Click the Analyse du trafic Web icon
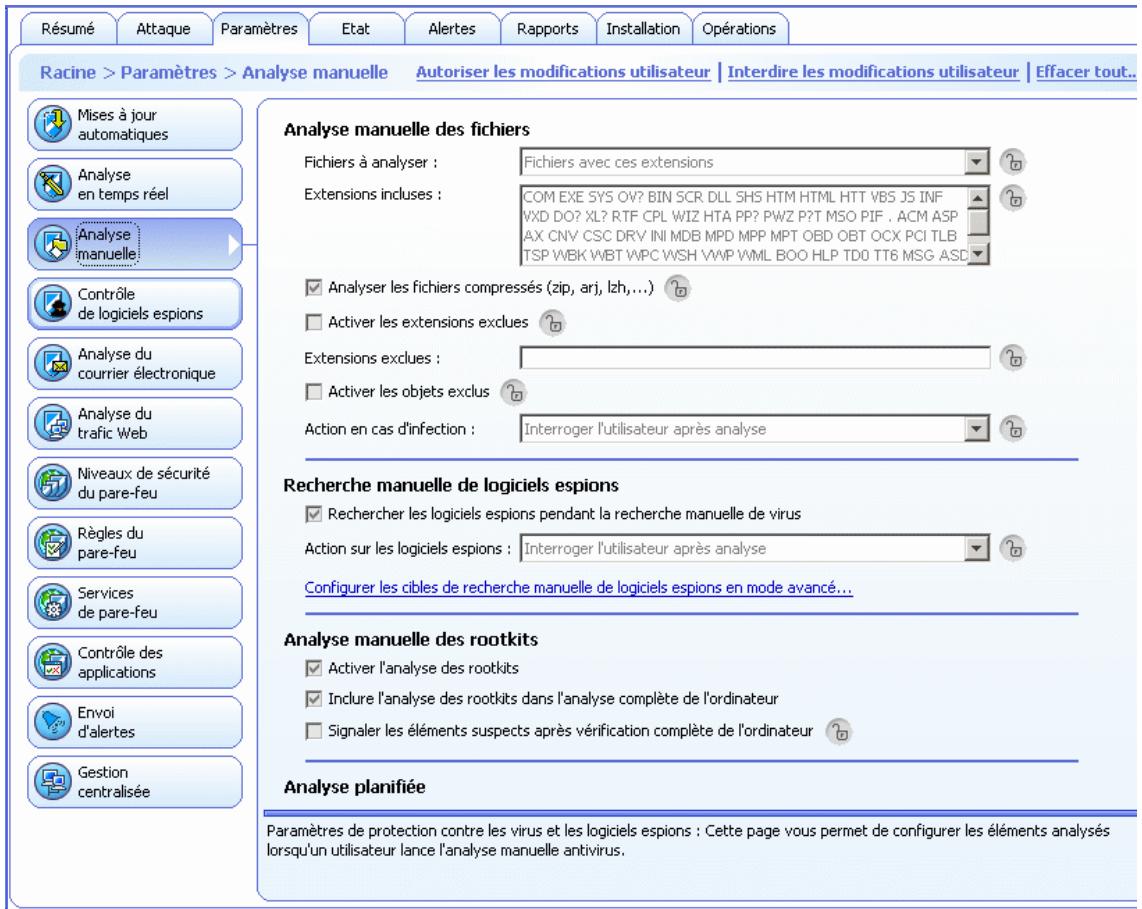The height and width of the screenshot is (909, 1142). click(x=52, y=423)
